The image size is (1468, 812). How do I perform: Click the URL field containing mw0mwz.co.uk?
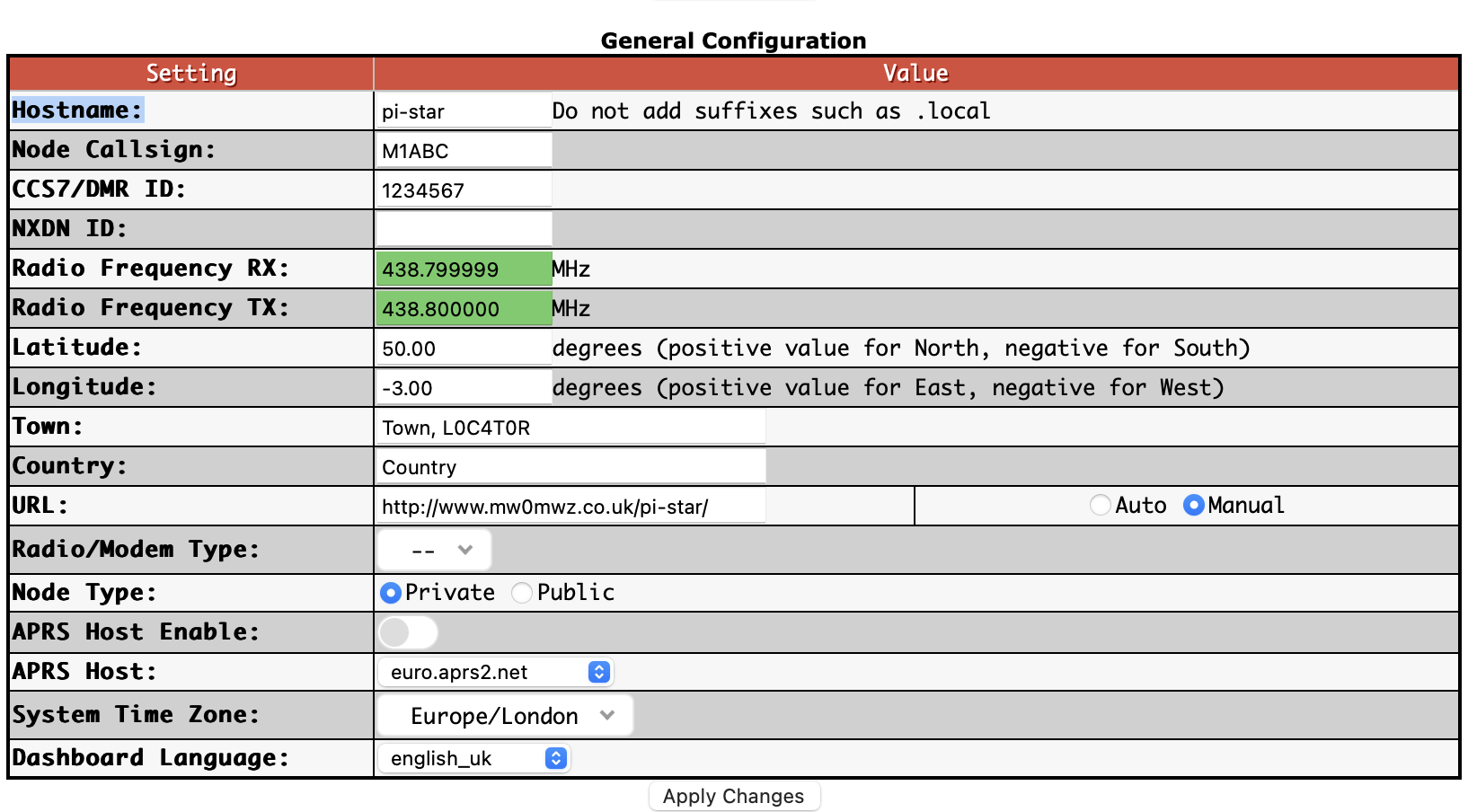coord(570,505)
